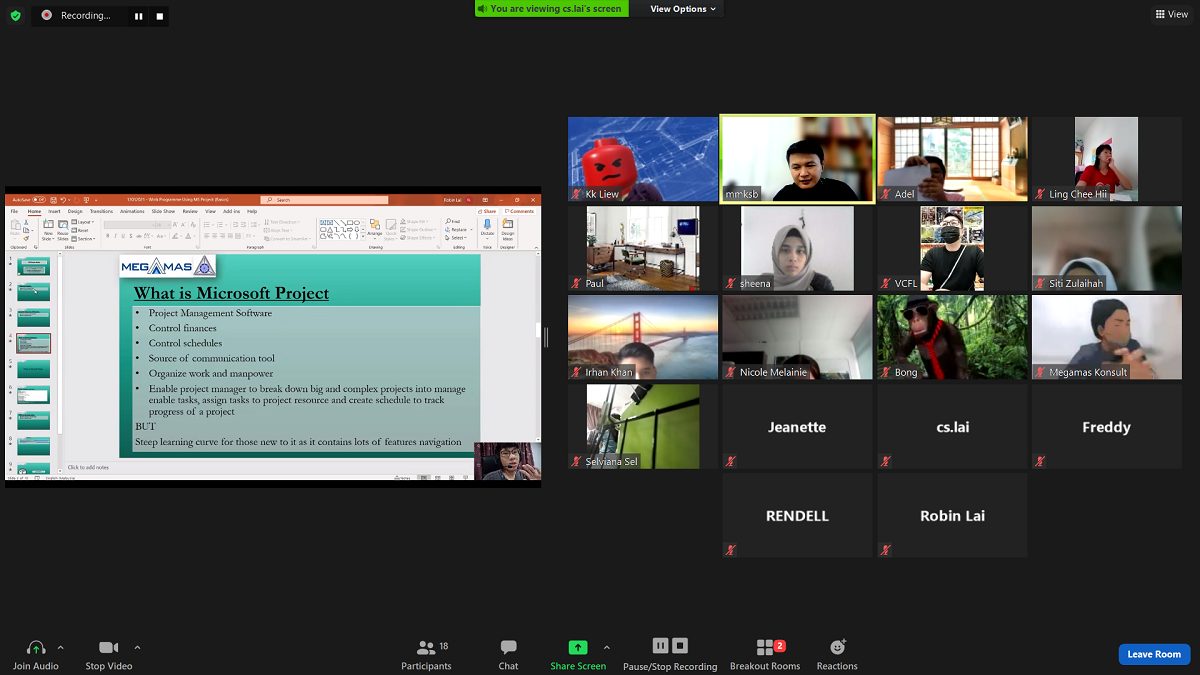
Task: Open the Participants panel
Action: pos(426,654)
